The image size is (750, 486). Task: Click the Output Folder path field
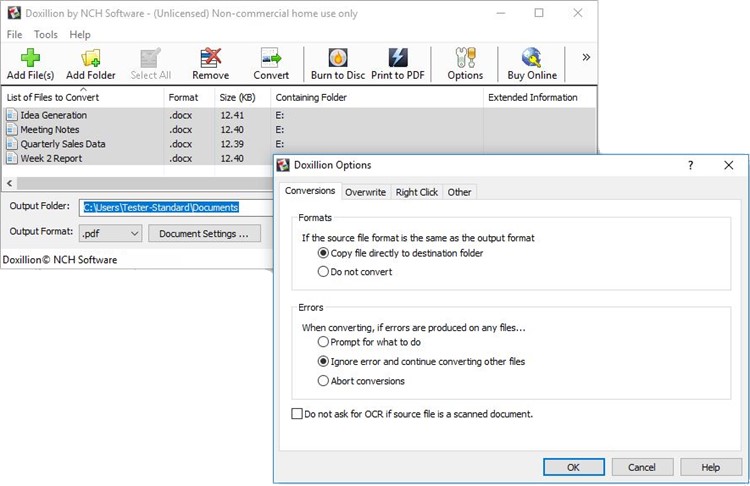coord(176,207)
